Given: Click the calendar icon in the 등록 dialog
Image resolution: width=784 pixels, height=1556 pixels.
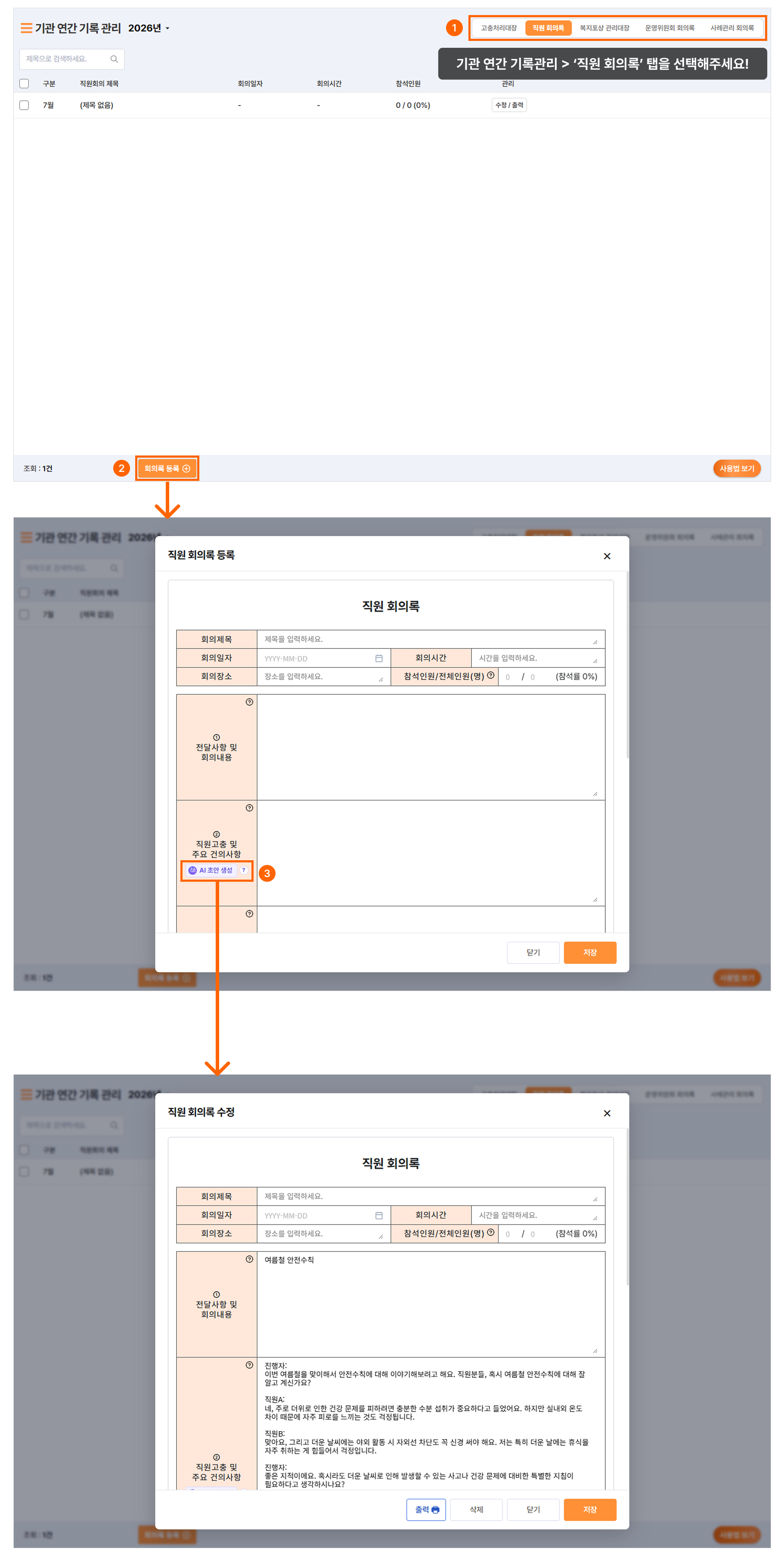Looking at the screenshot, I should point(379,658).
